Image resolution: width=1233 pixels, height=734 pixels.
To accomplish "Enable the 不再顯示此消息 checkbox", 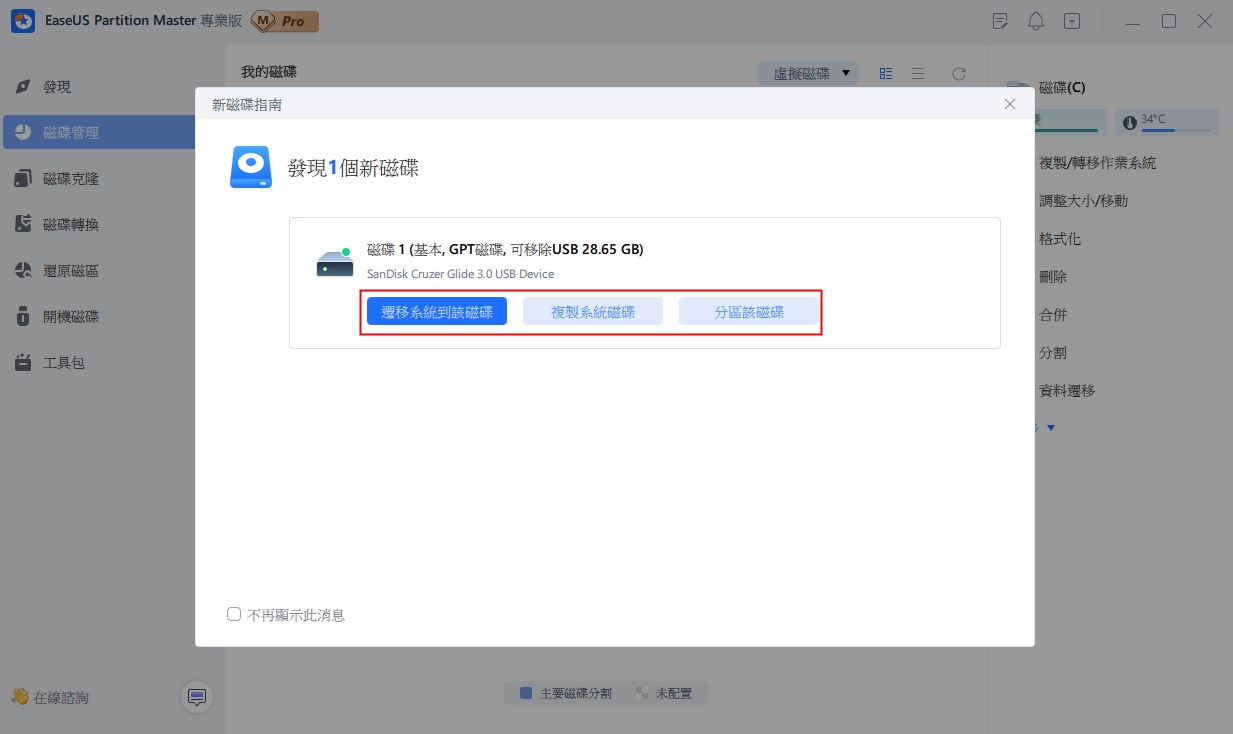I will (234, 615).
